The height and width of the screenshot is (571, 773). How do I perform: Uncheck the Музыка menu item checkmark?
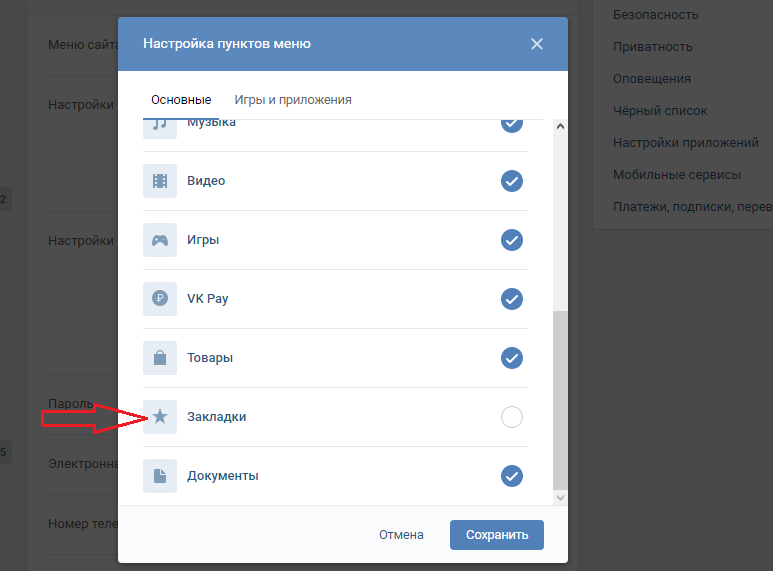(512, 125)
